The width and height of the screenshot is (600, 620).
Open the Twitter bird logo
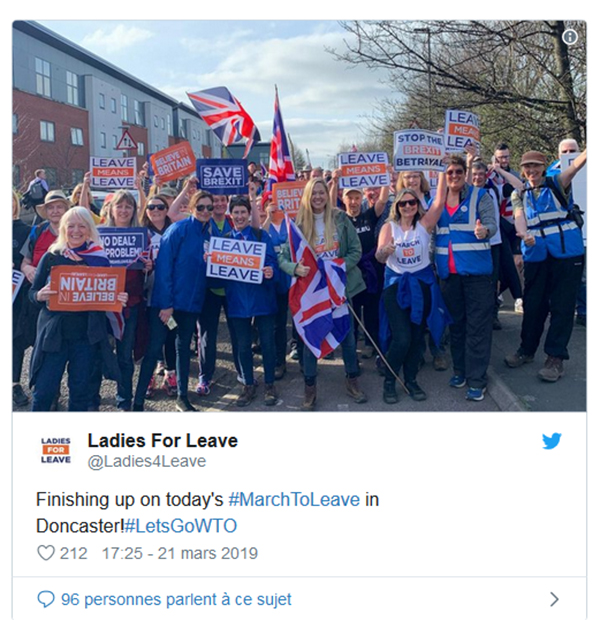point(552,441)
